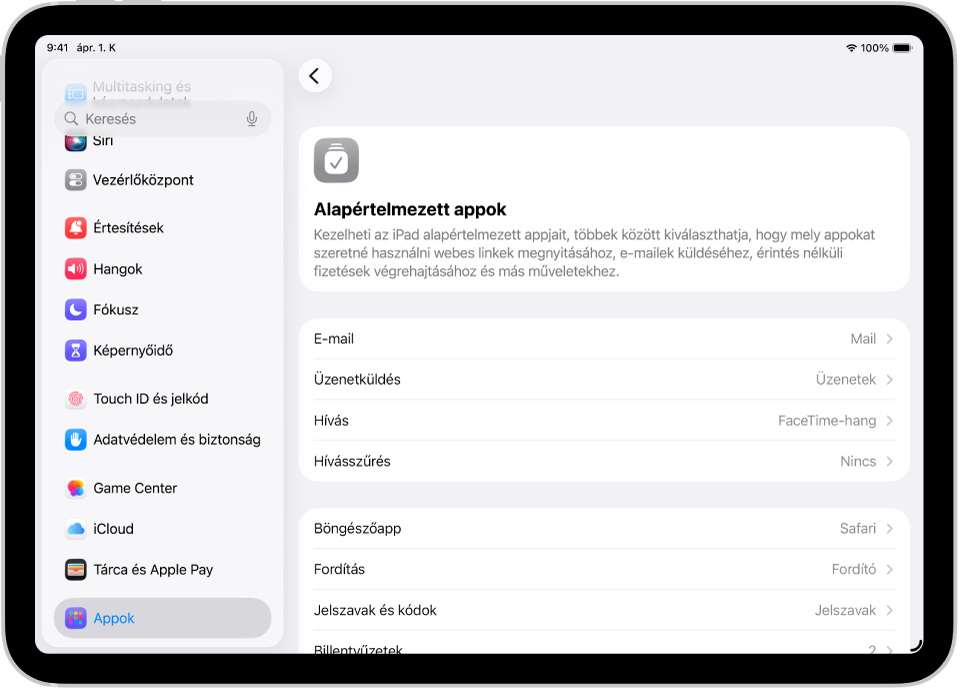This screenshot has height=689, width=963.
Task: Open Game Center via its colorful icon
Action: pos(77,488)
